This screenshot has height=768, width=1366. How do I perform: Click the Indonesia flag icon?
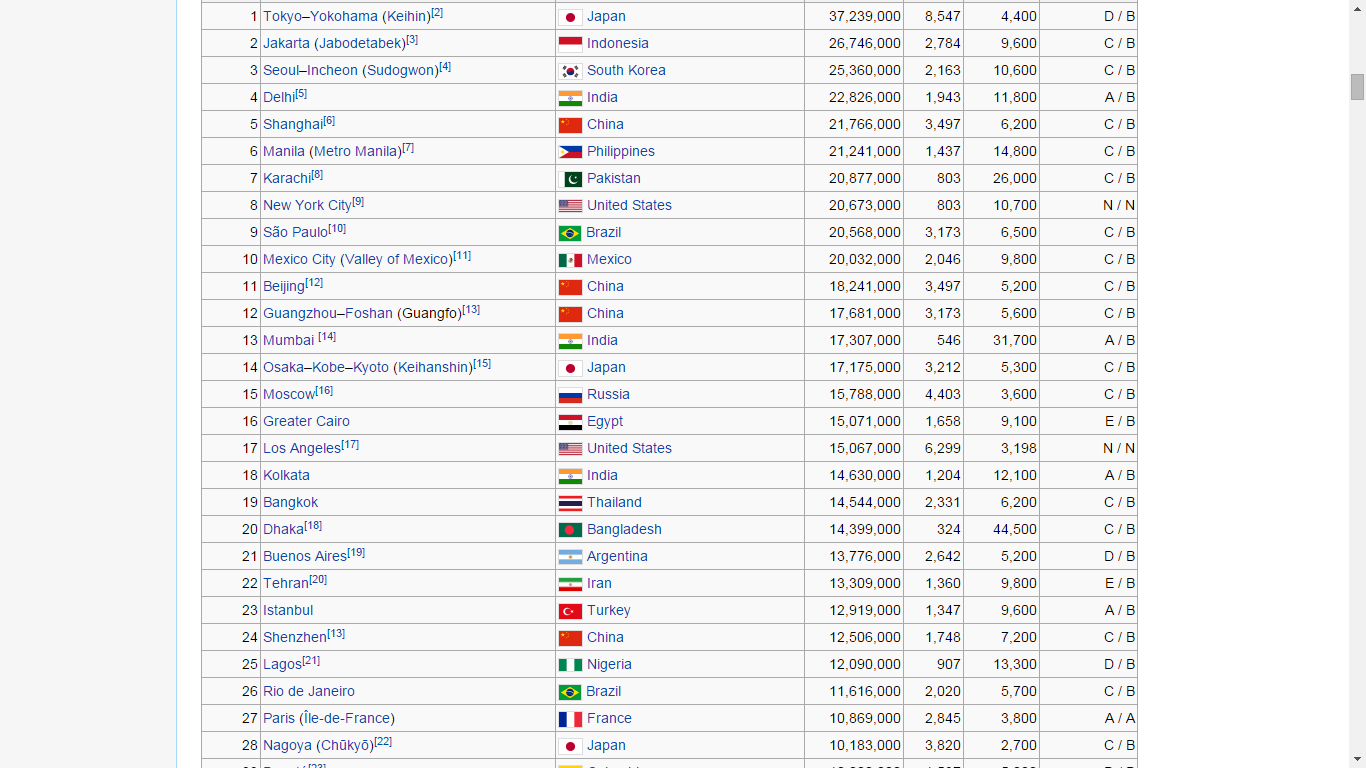pos(570,44)
